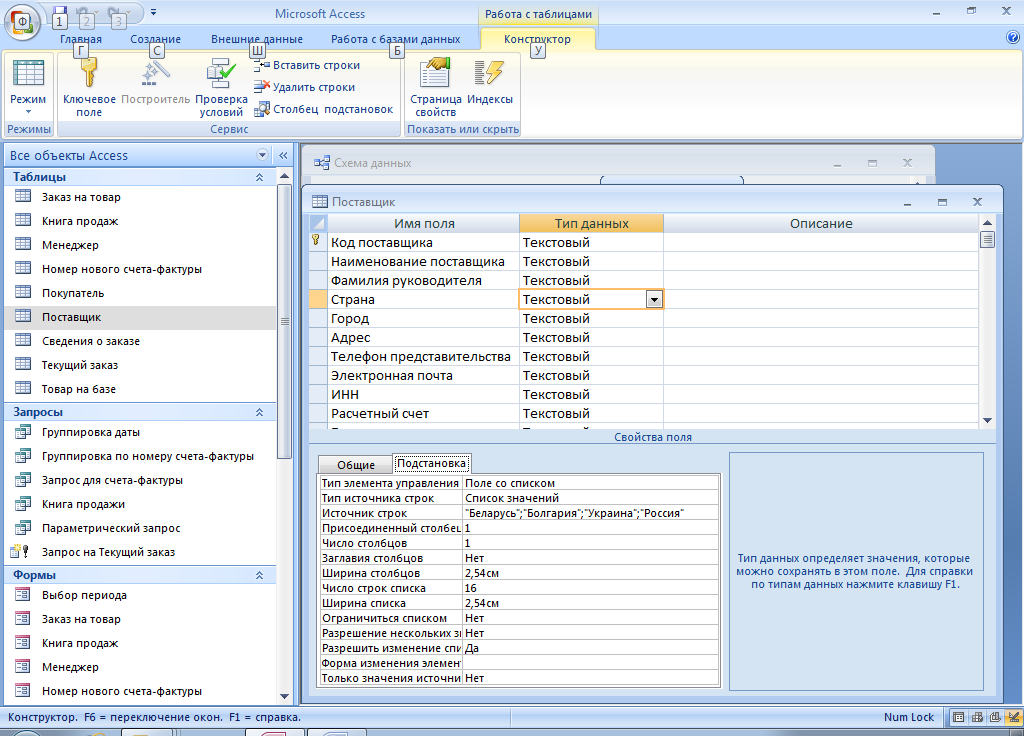Collapse the Формы group
The height and width of the screenshot is (736, 1024).
point(259,575)
